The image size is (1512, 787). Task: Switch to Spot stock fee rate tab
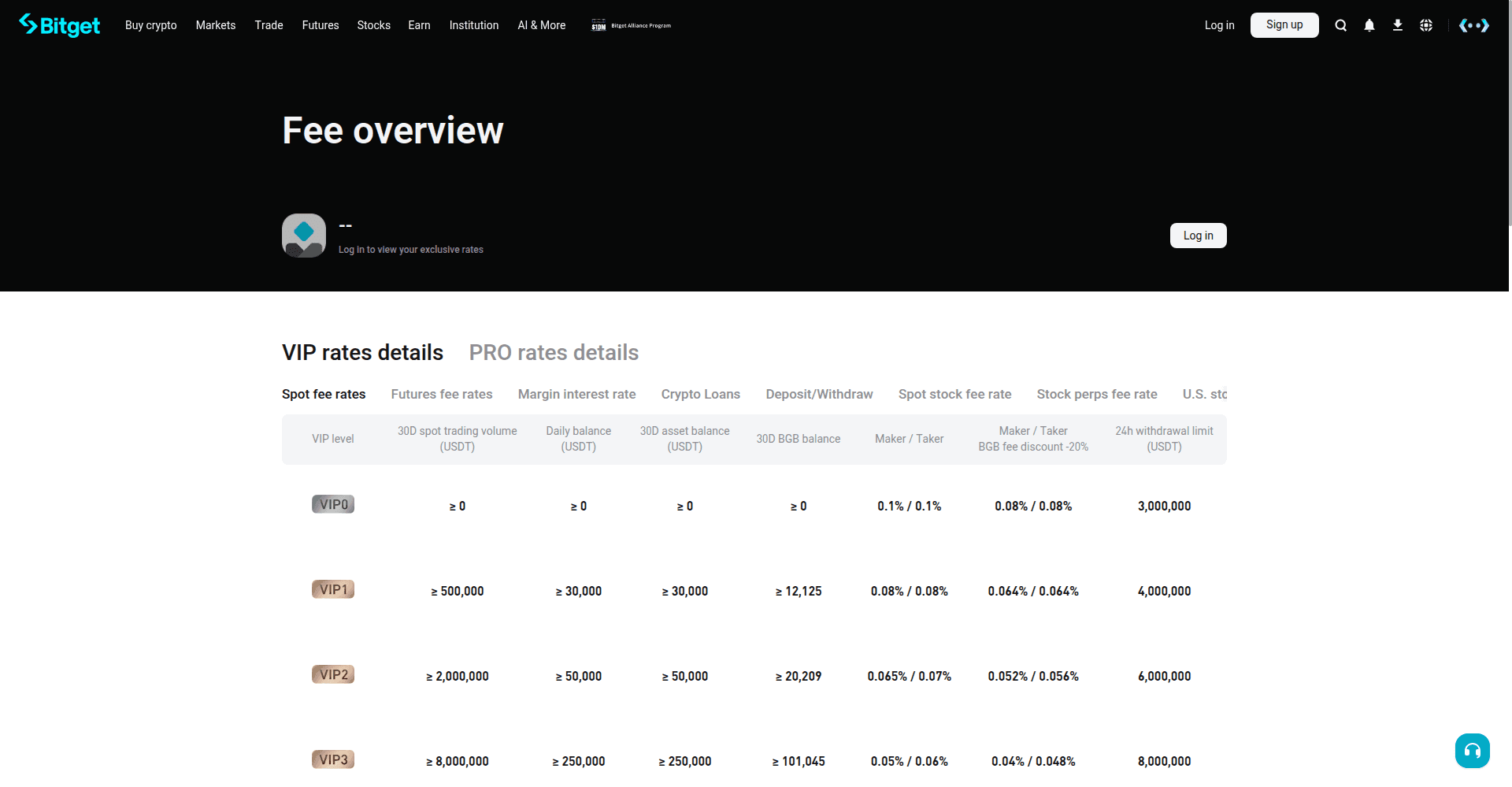(x=954, y=394)
